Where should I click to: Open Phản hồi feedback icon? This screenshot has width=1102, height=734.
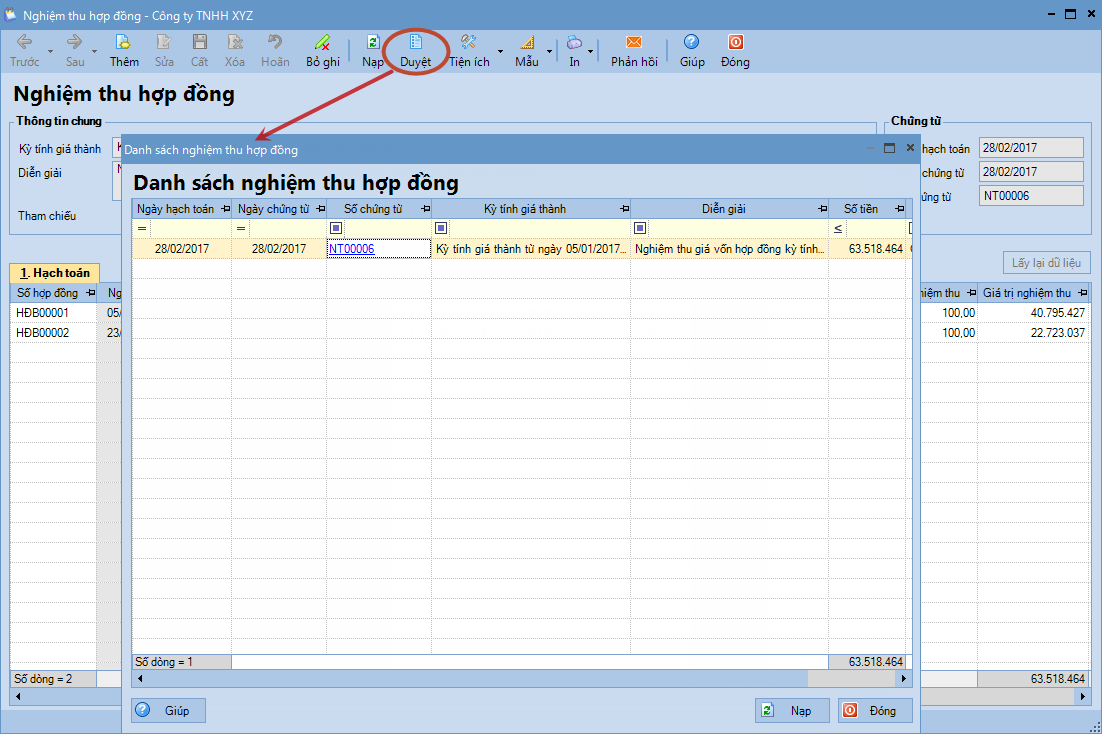[634, 43]
